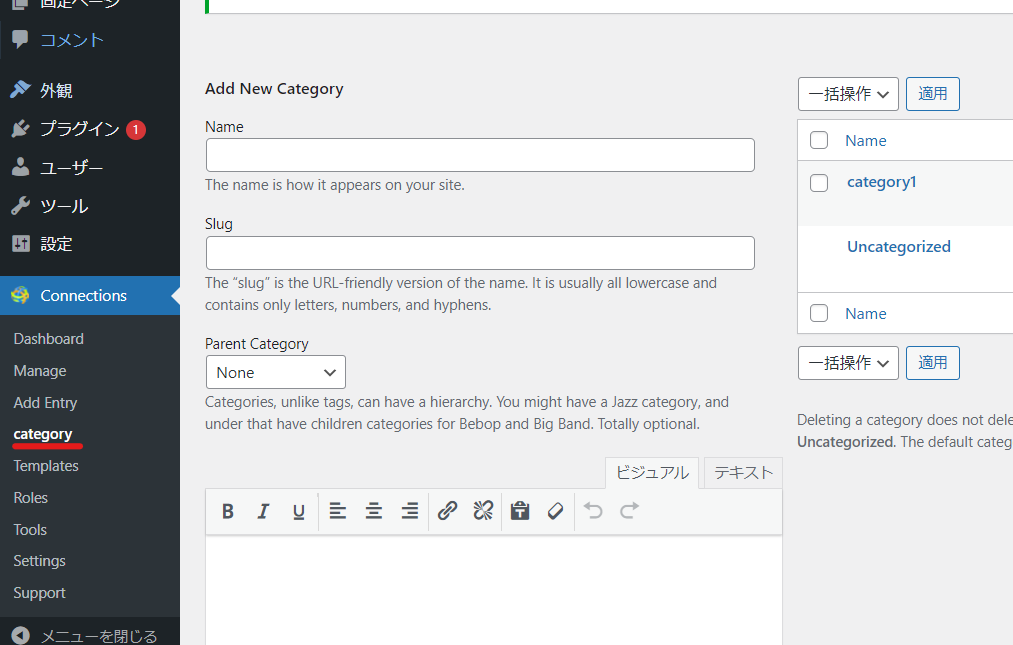Toggle italic text in the editor toolbar

click(263, 511)
